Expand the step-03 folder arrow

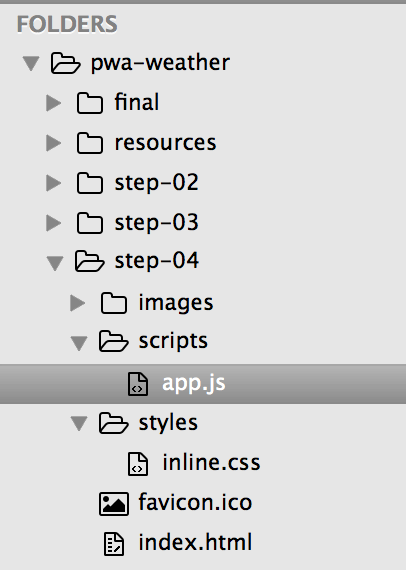tap(54, 223)
